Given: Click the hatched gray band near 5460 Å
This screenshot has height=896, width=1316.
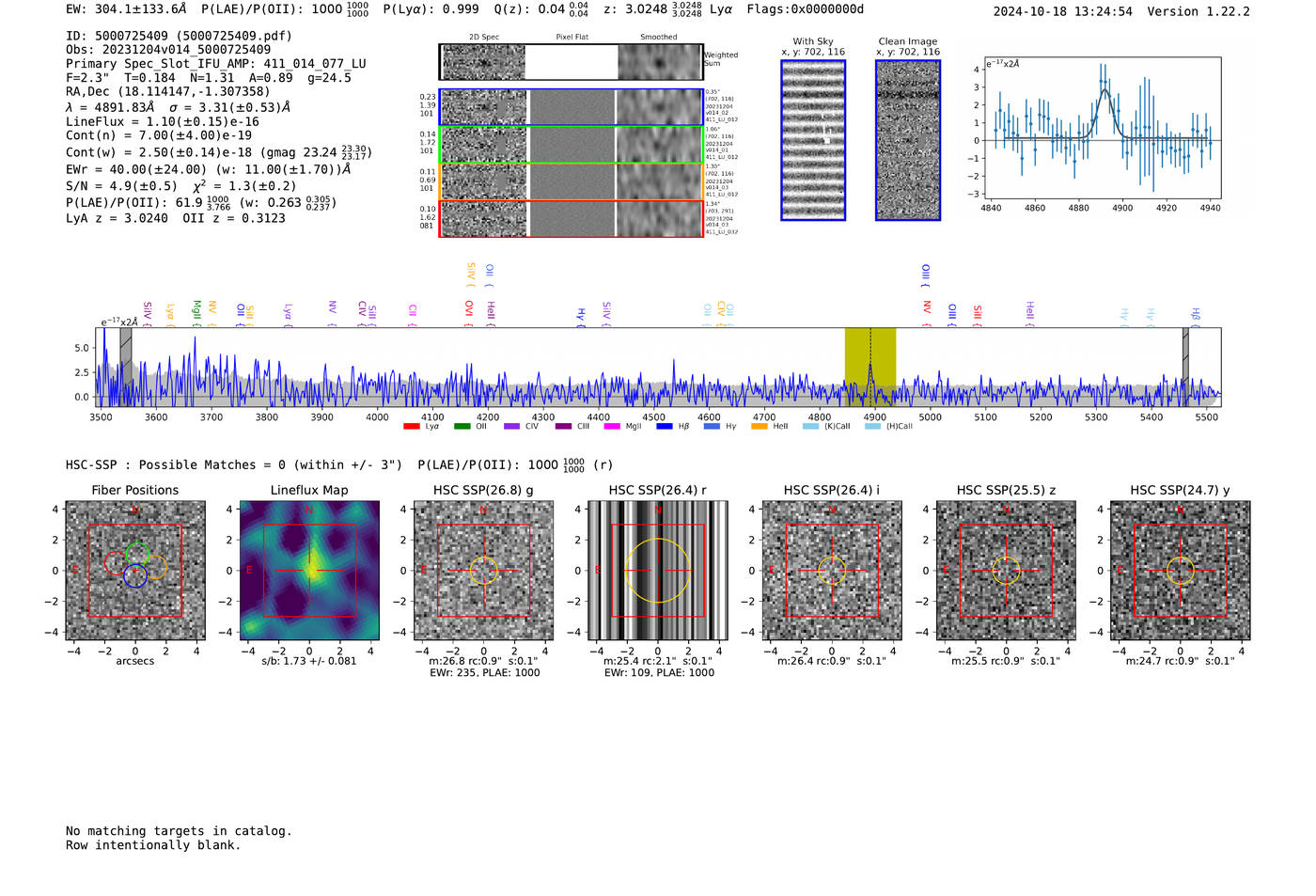Looking at the screenshot, I should [x=1185, y=367].
